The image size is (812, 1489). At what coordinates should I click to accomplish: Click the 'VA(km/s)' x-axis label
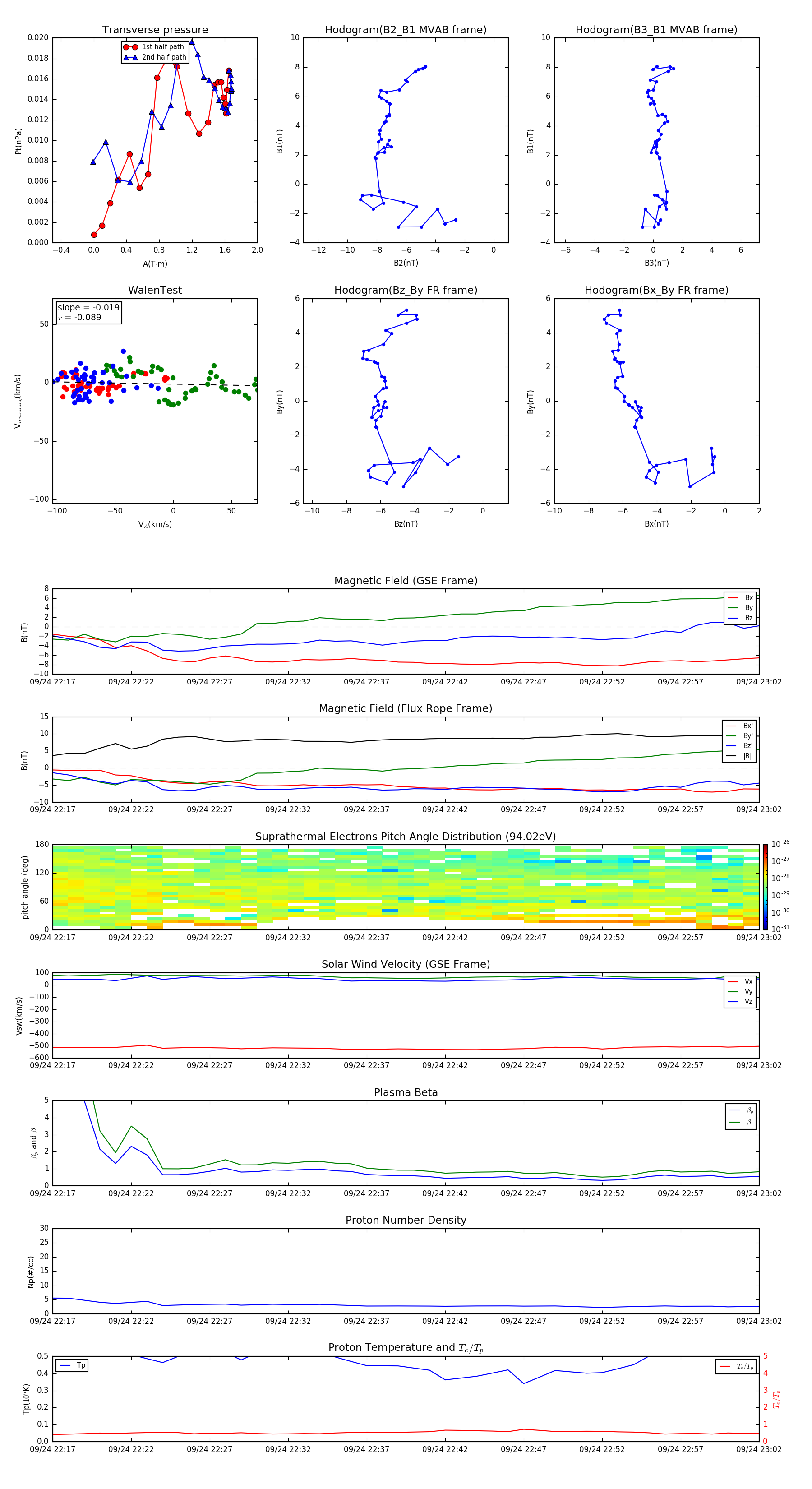pyautogui.click(x=155, y=524)
